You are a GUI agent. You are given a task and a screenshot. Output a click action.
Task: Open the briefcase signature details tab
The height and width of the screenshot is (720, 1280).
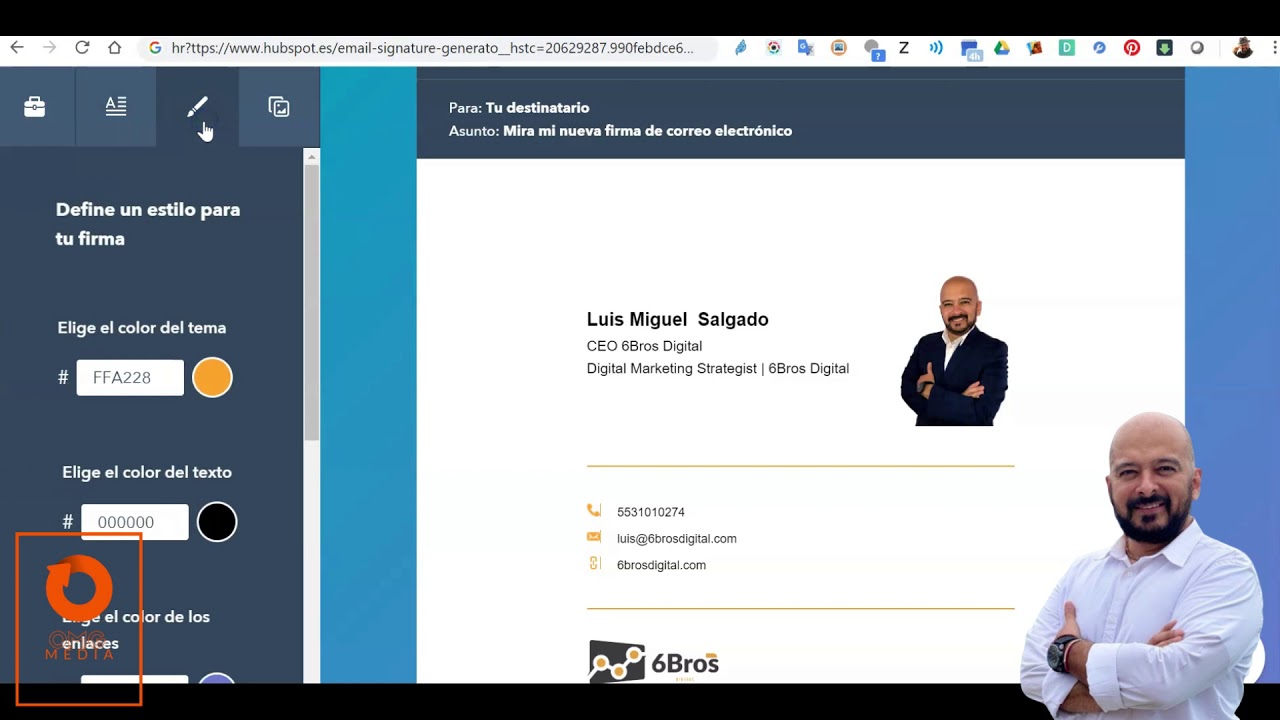(35, 107)
